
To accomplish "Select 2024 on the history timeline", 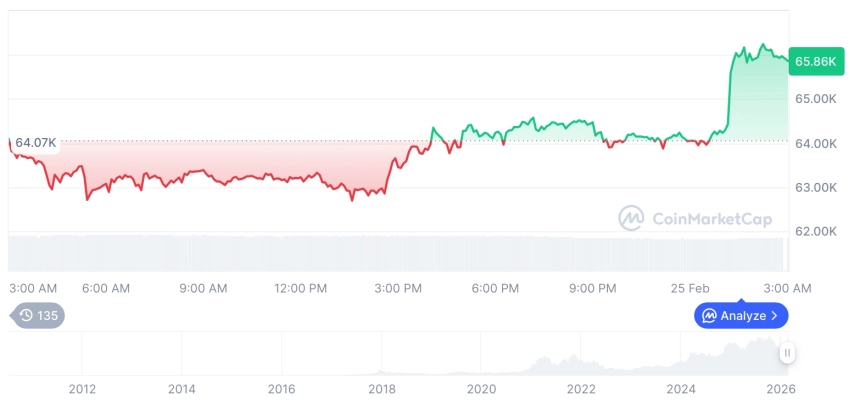I will [x=681, y=389].
